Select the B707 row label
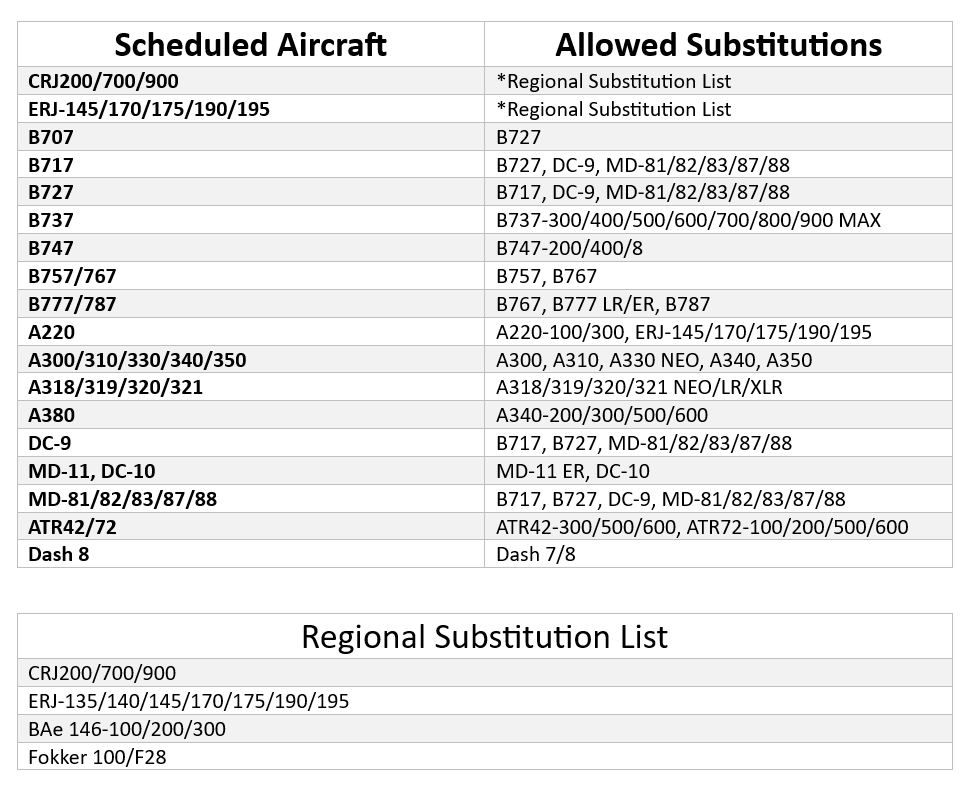 [51, 137]
